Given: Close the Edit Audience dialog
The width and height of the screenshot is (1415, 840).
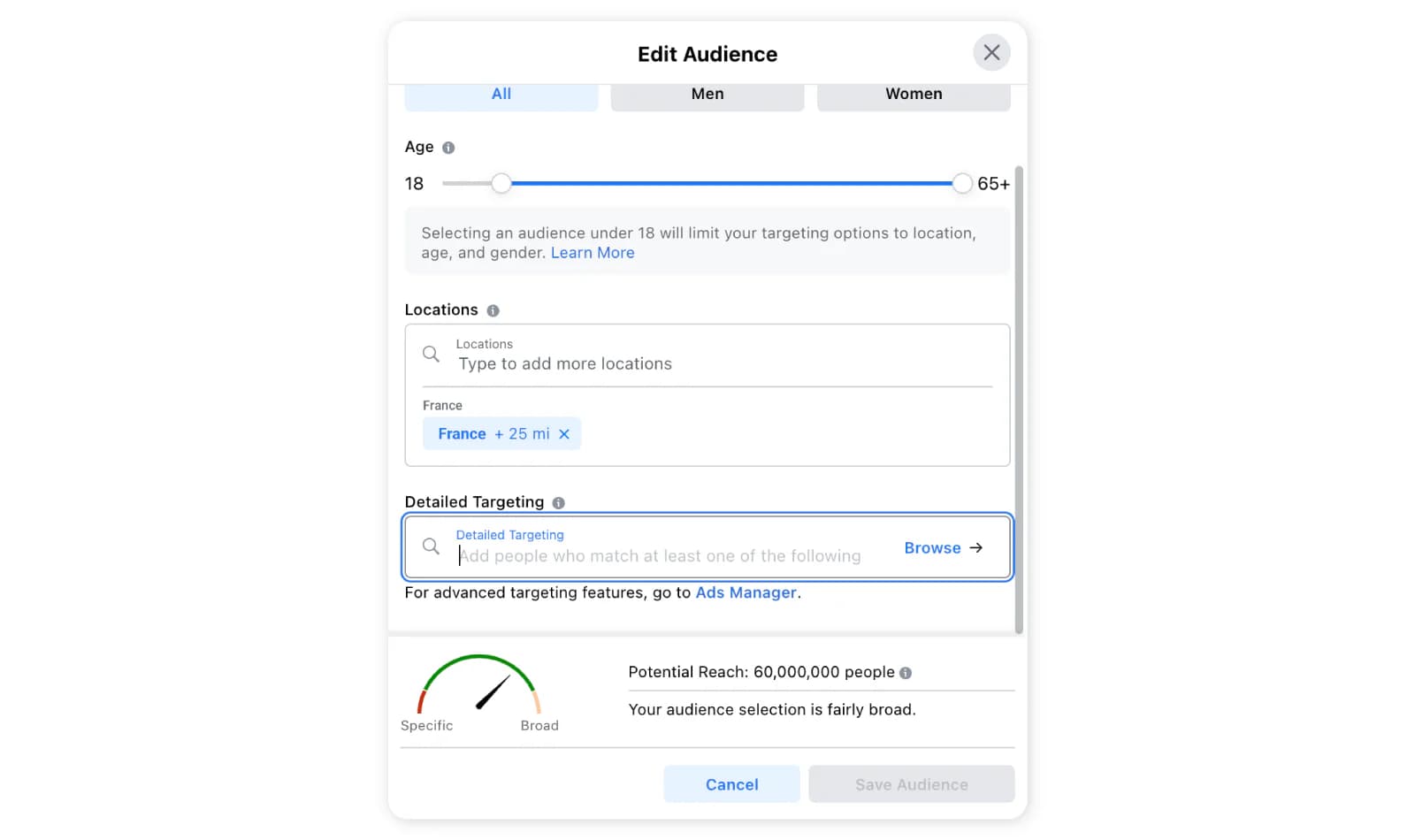Looking at the screenshot, I should pyautogui.click(x=991, y=53).
